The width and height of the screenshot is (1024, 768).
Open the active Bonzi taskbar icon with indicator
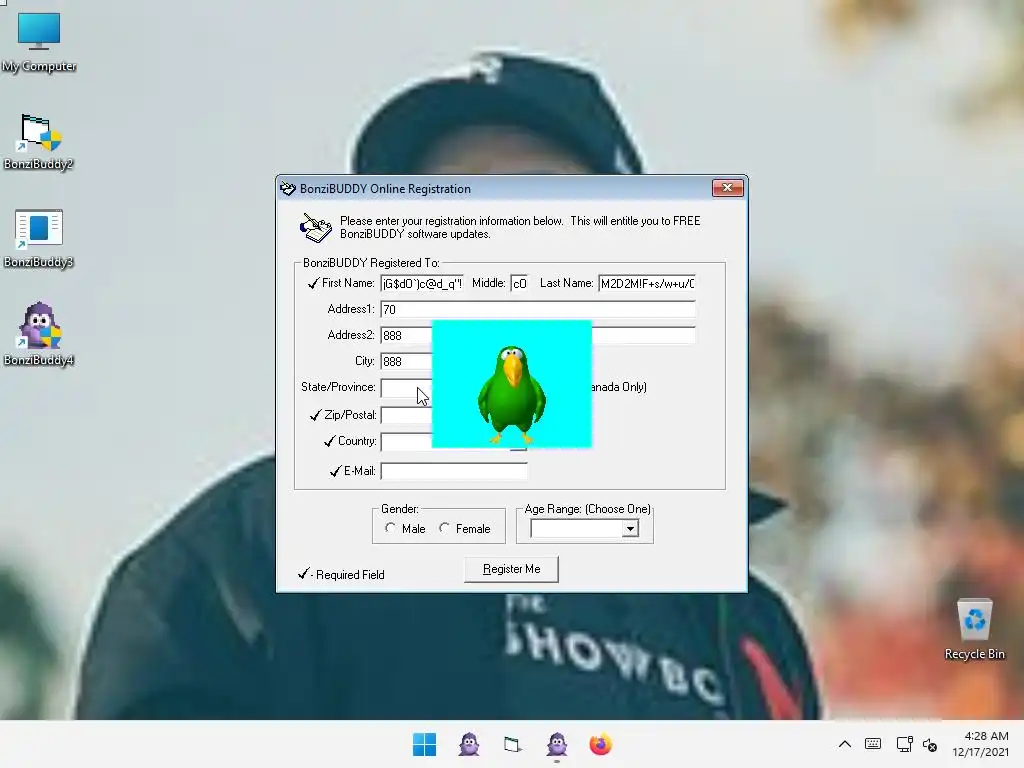(556, 744)
